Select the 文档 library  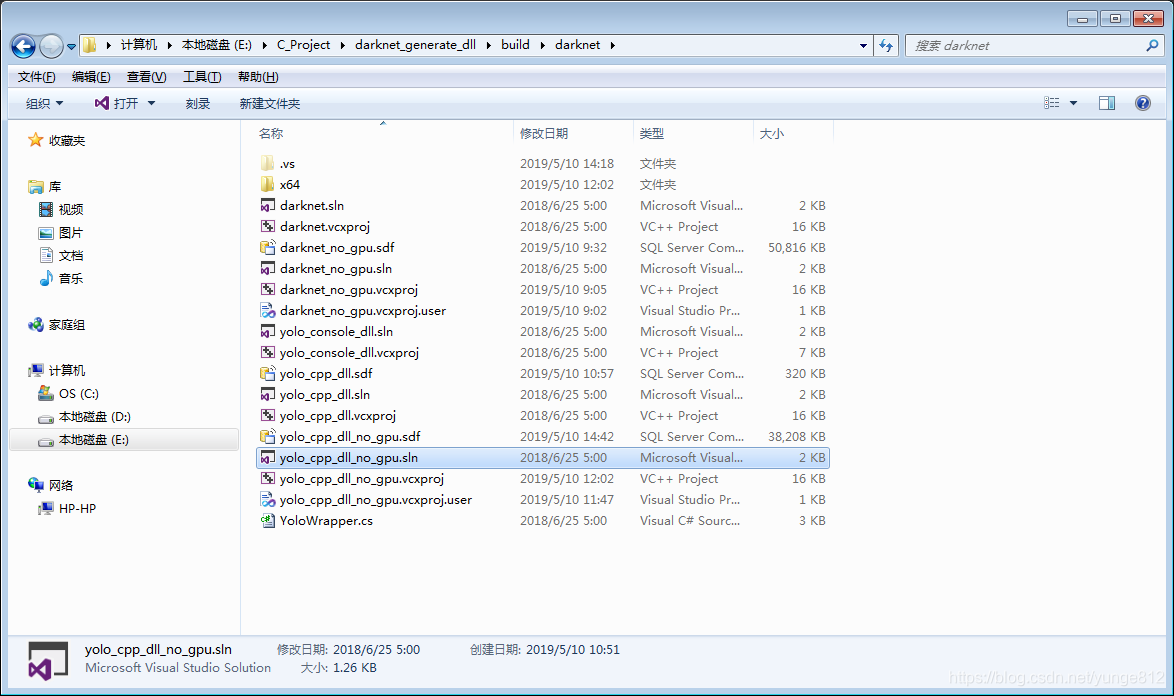(x=70, y=256)
